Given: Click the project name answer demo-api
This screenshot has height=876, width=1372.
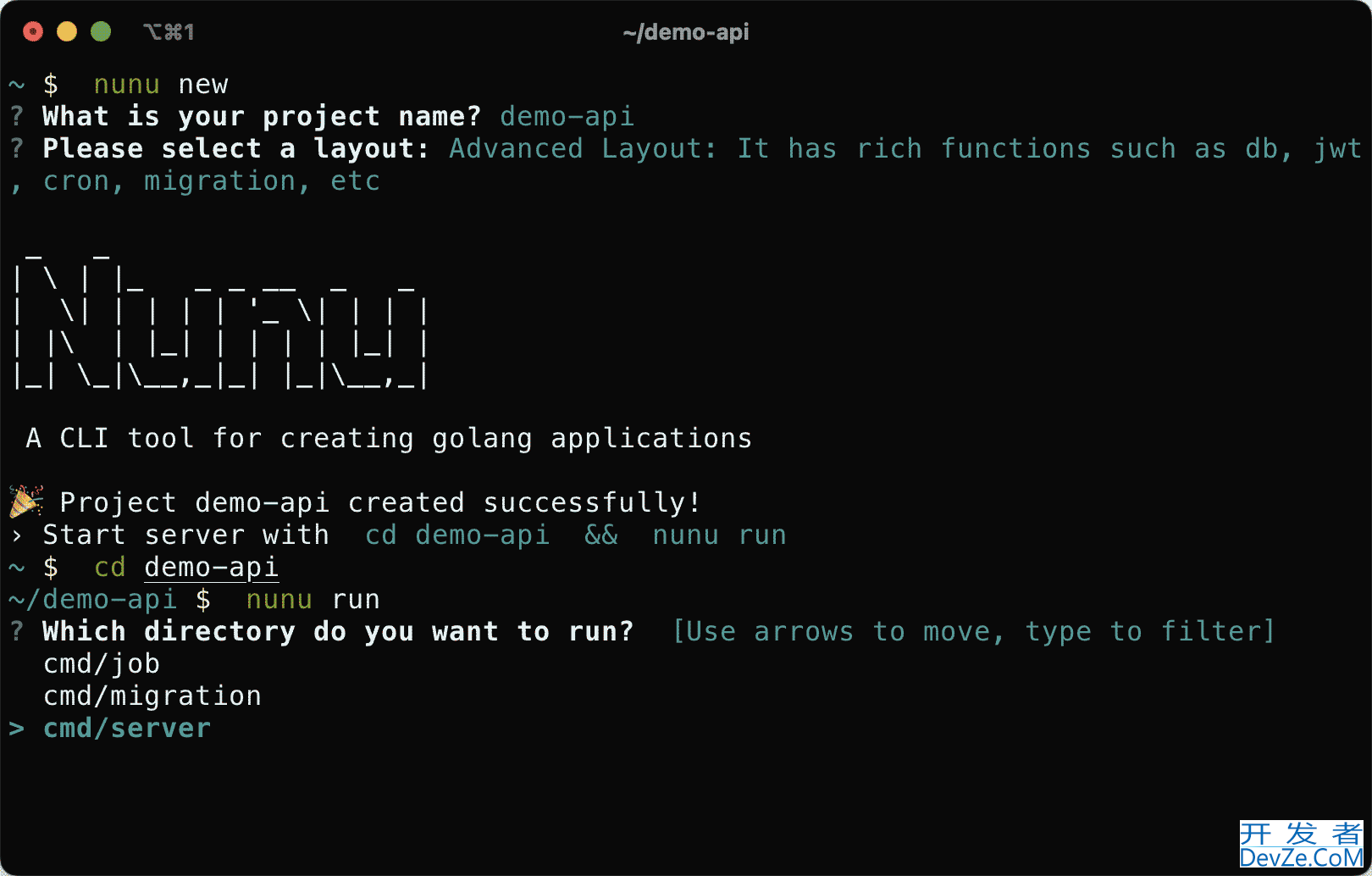Looking at the screenshot, I should click(x=567, y=116).
